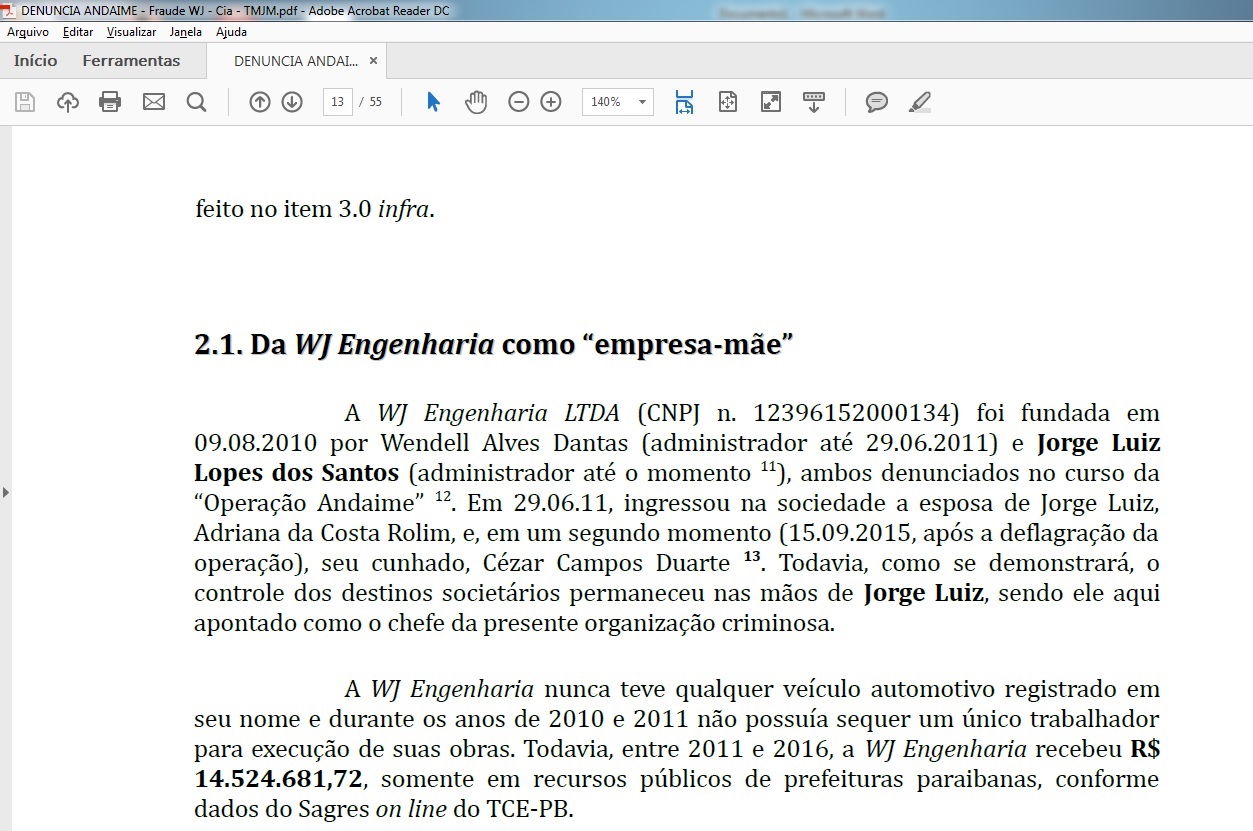Open the Arquivo menu

tap(28, 32)
